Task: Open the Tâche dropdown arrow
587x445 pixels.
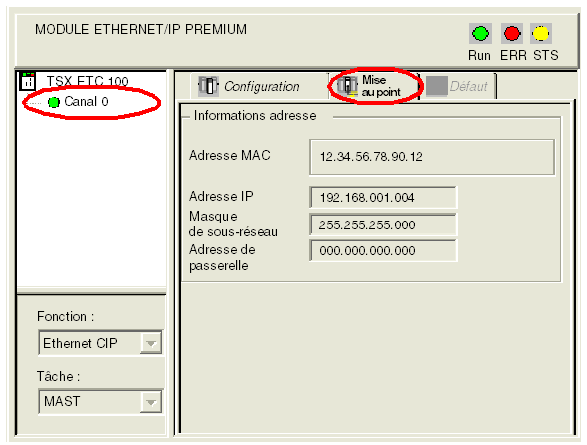Action: (151, 402)
